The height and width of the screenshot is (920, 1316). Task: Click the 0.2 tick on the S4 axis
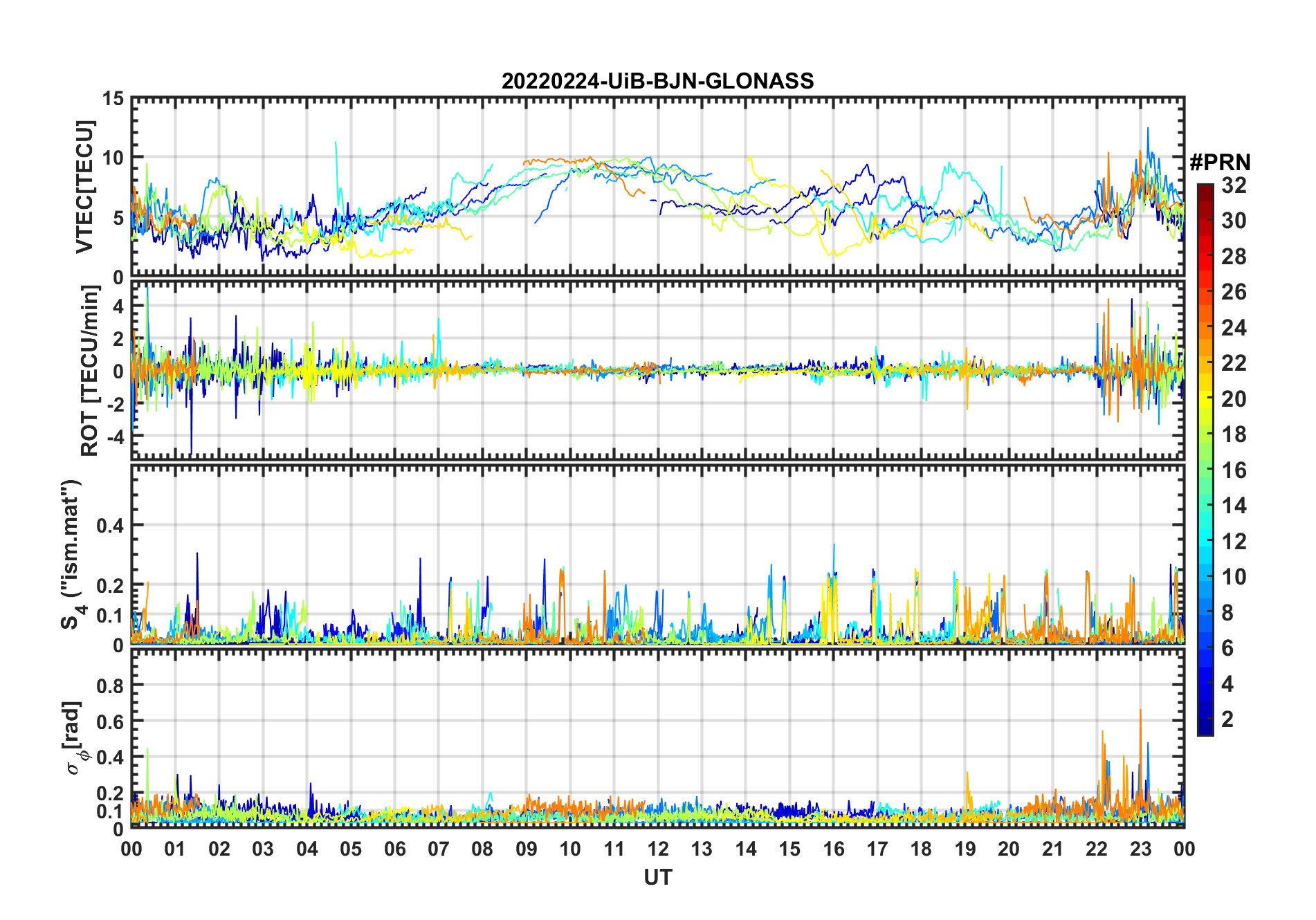click(111, 585)
